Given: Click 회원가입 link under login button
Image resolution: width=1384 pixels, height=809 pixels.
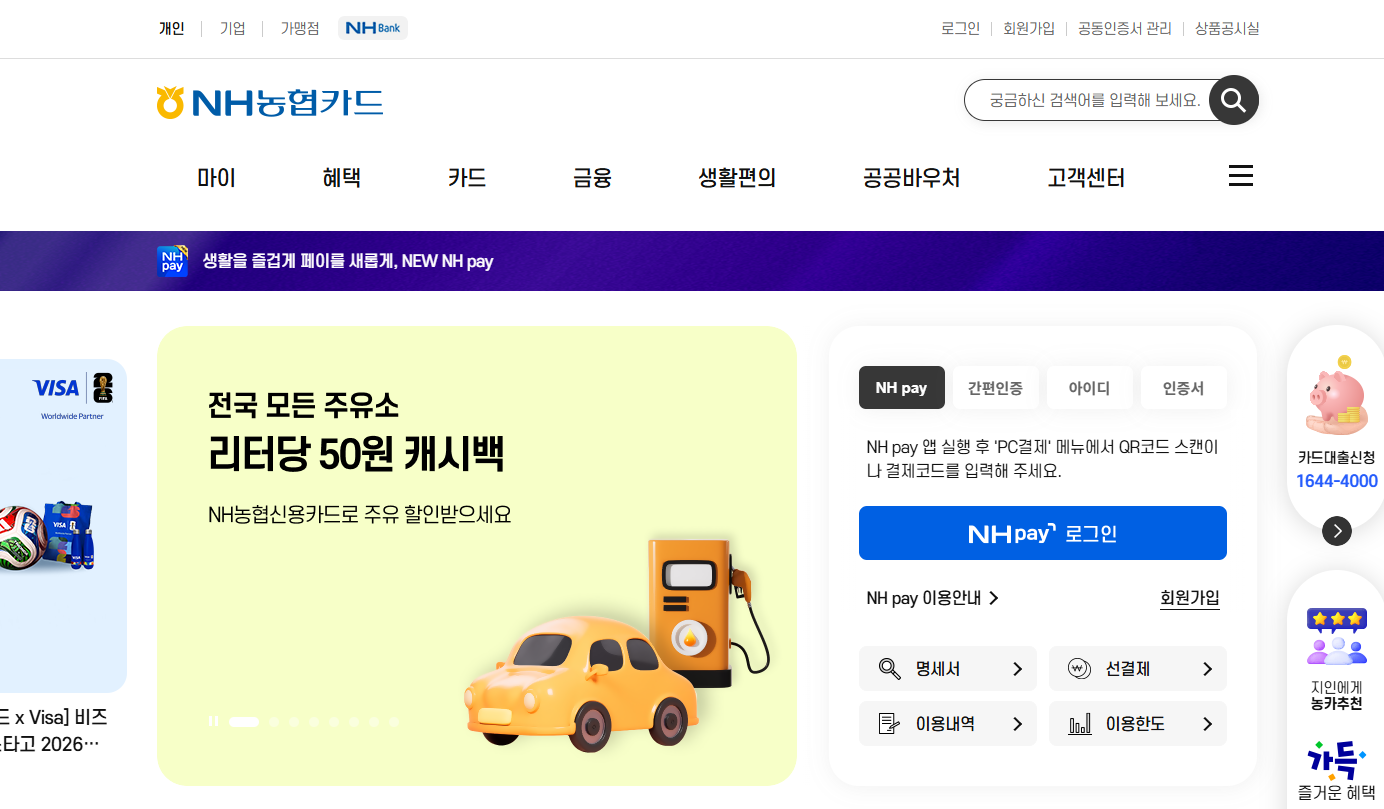Looking at the screenshot, I should click(1190, 598).
